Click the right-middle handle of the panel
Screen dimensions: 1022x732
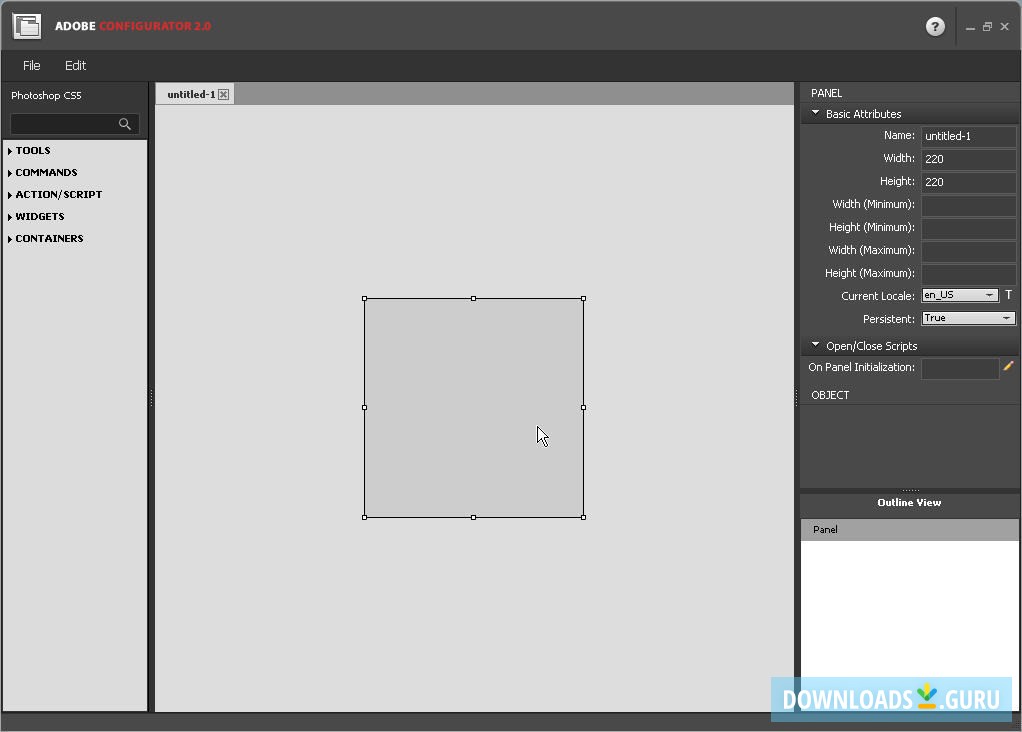click(583, 408)
